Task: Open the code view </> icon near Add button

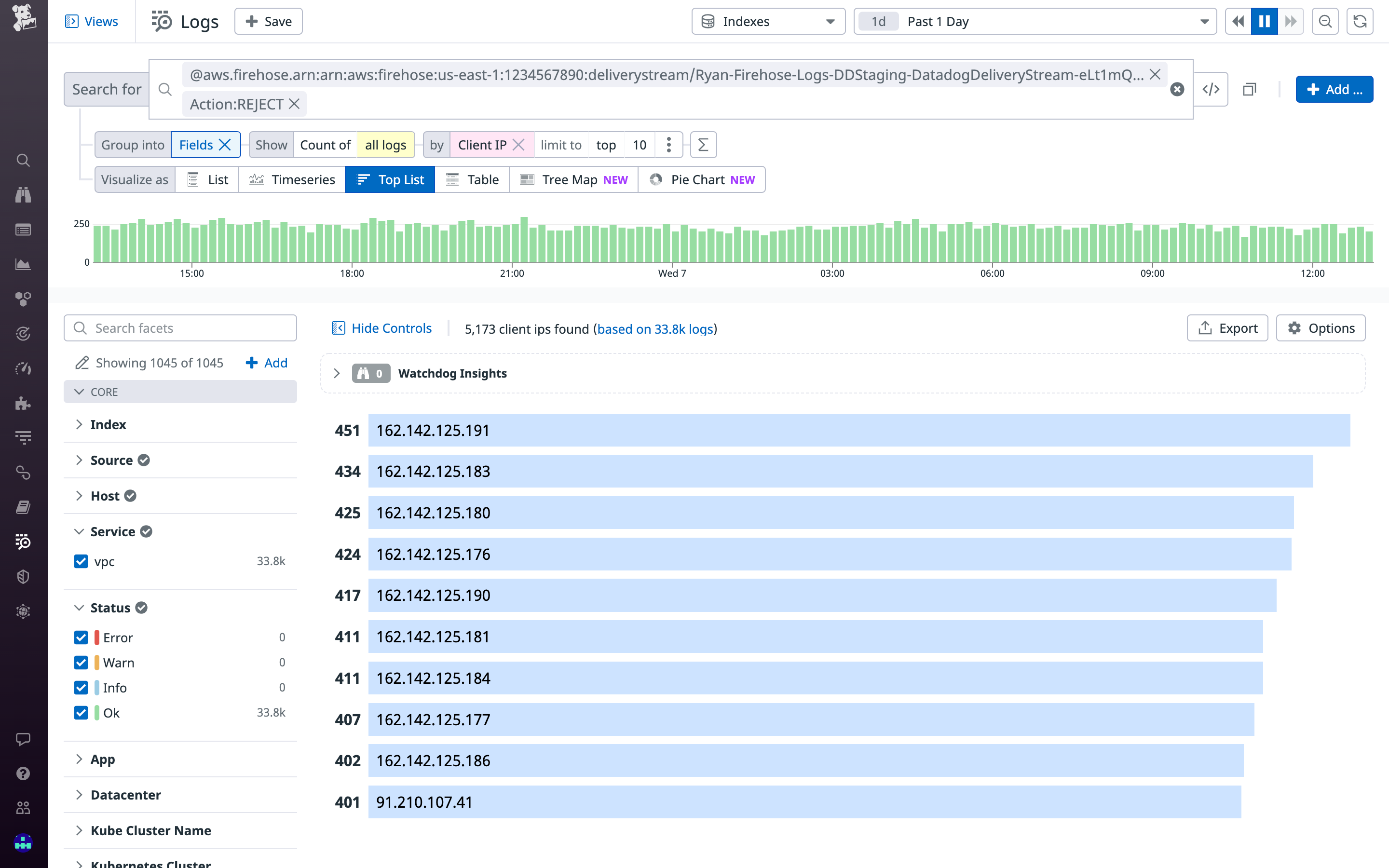Action: [x=1212, y=89]
